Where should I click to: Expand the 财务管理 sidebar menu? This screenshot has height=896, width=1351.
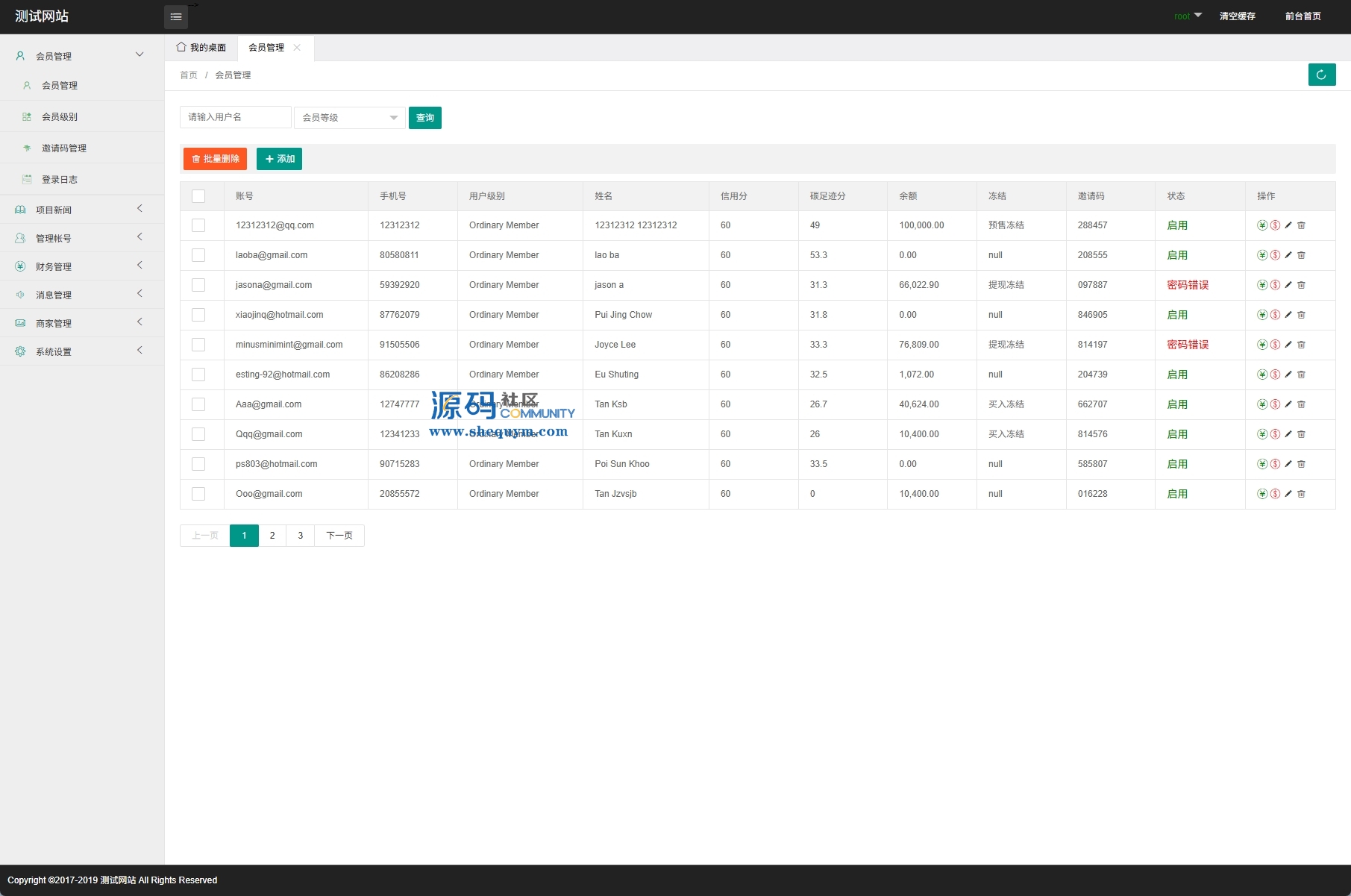pos(82,266)
